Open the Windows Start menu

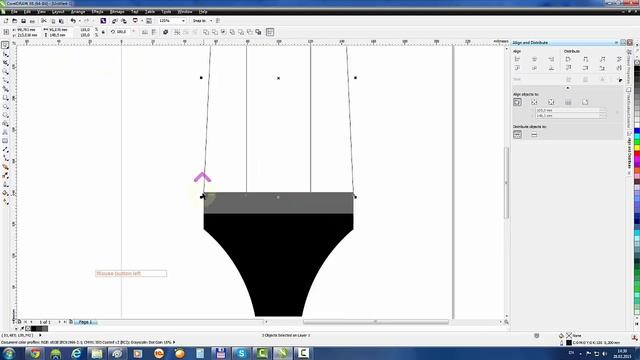pos(9,353)
